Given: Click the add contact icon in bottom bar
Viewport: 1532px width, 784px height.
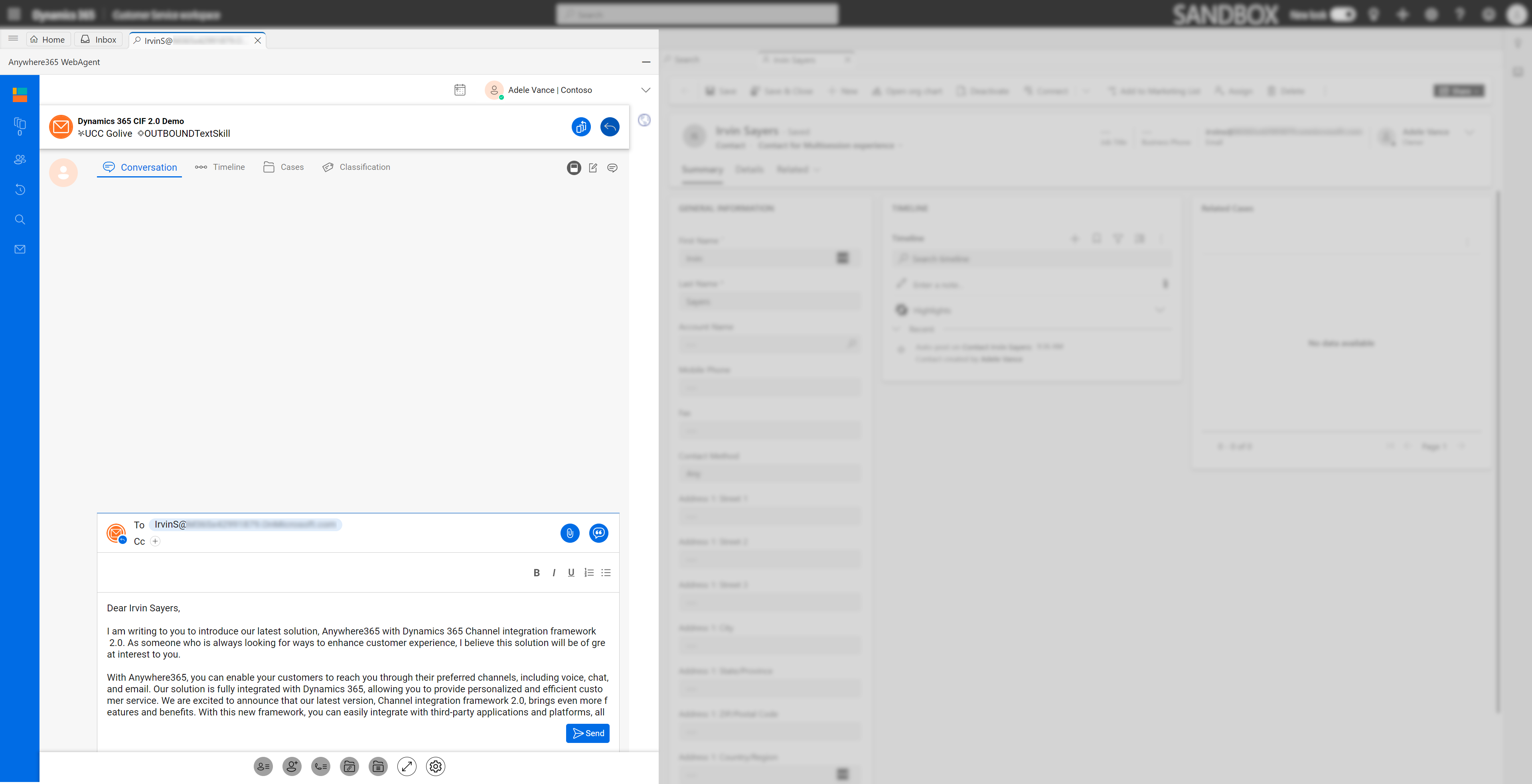Looking at the screenshot, I should click(x=291, y=766).
